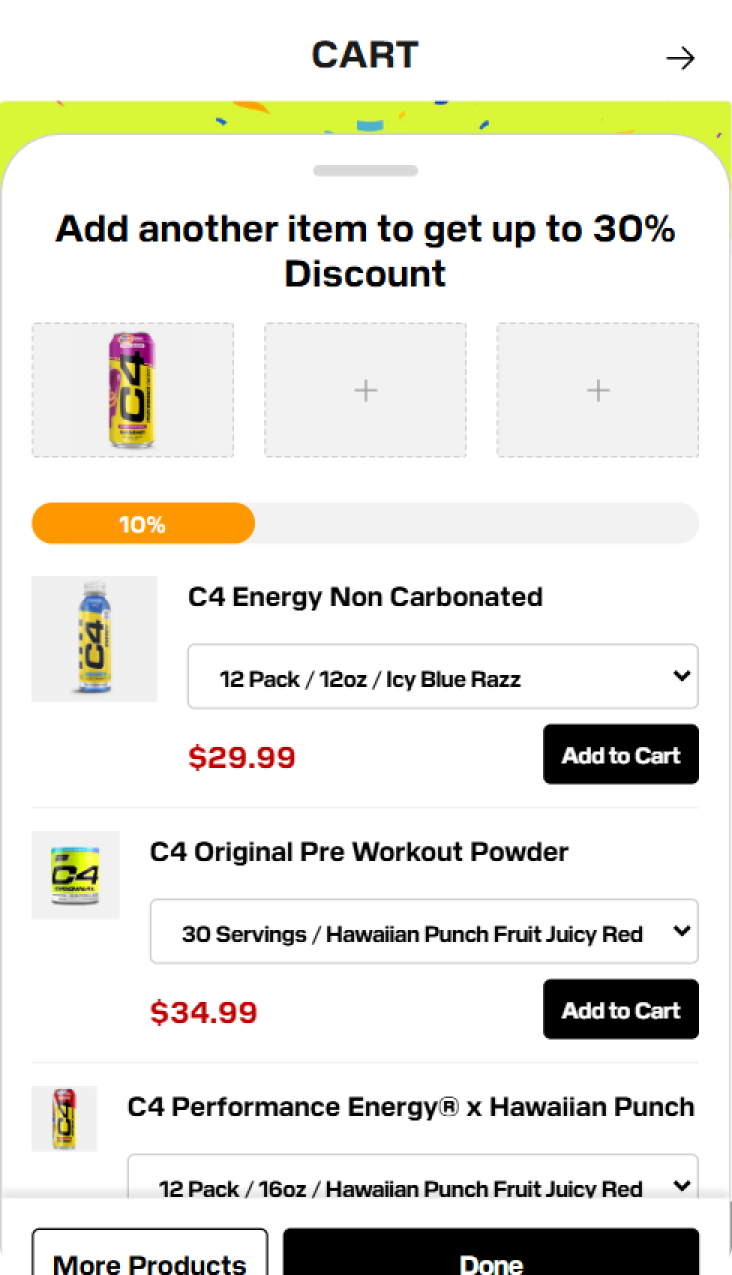Screen dimensions: 732x1275
Task: Open C4 Energy Non Carbonated product image
Action: point(94,638)
